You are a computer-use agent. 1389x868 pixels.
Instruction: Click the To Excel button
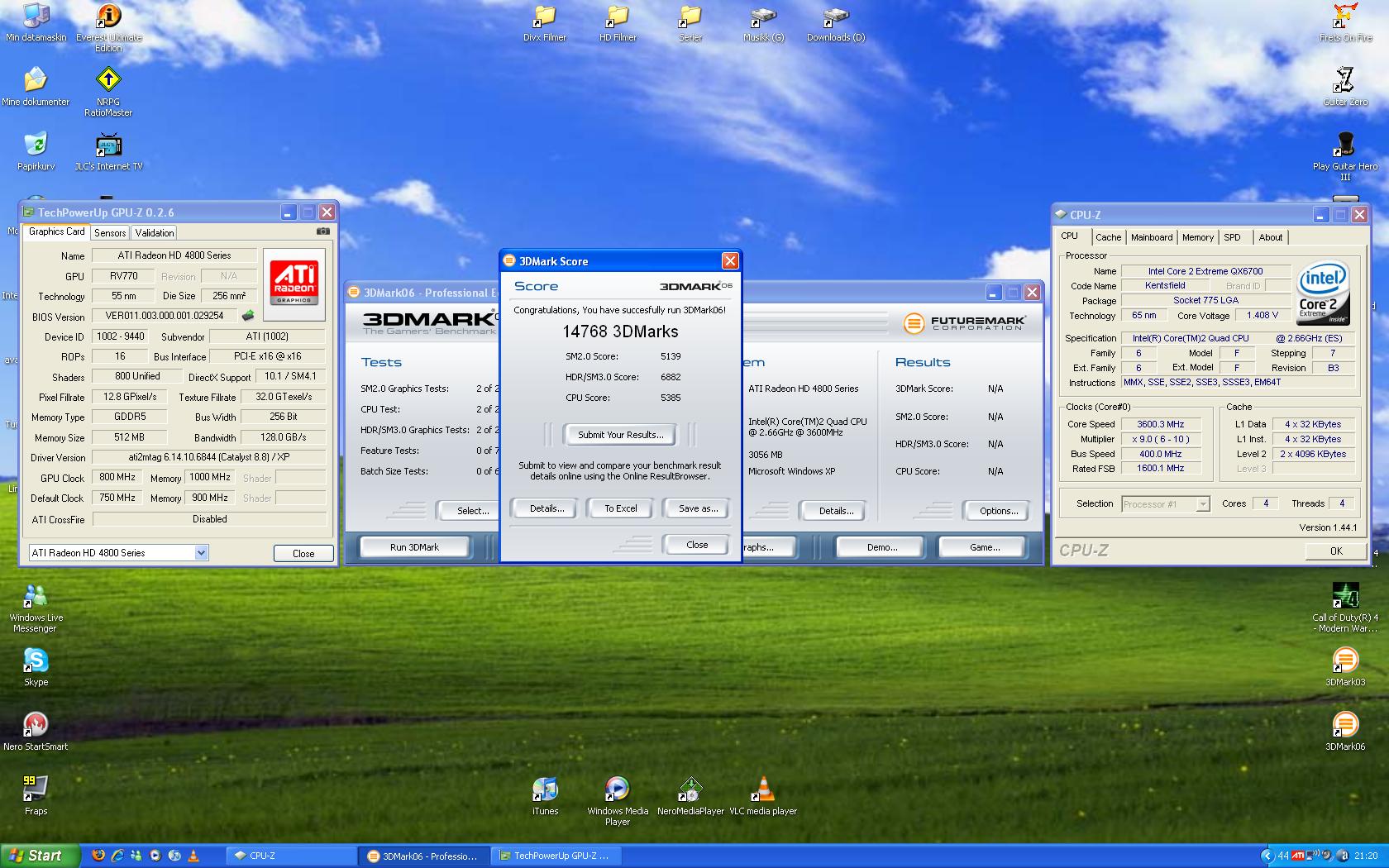620,508
